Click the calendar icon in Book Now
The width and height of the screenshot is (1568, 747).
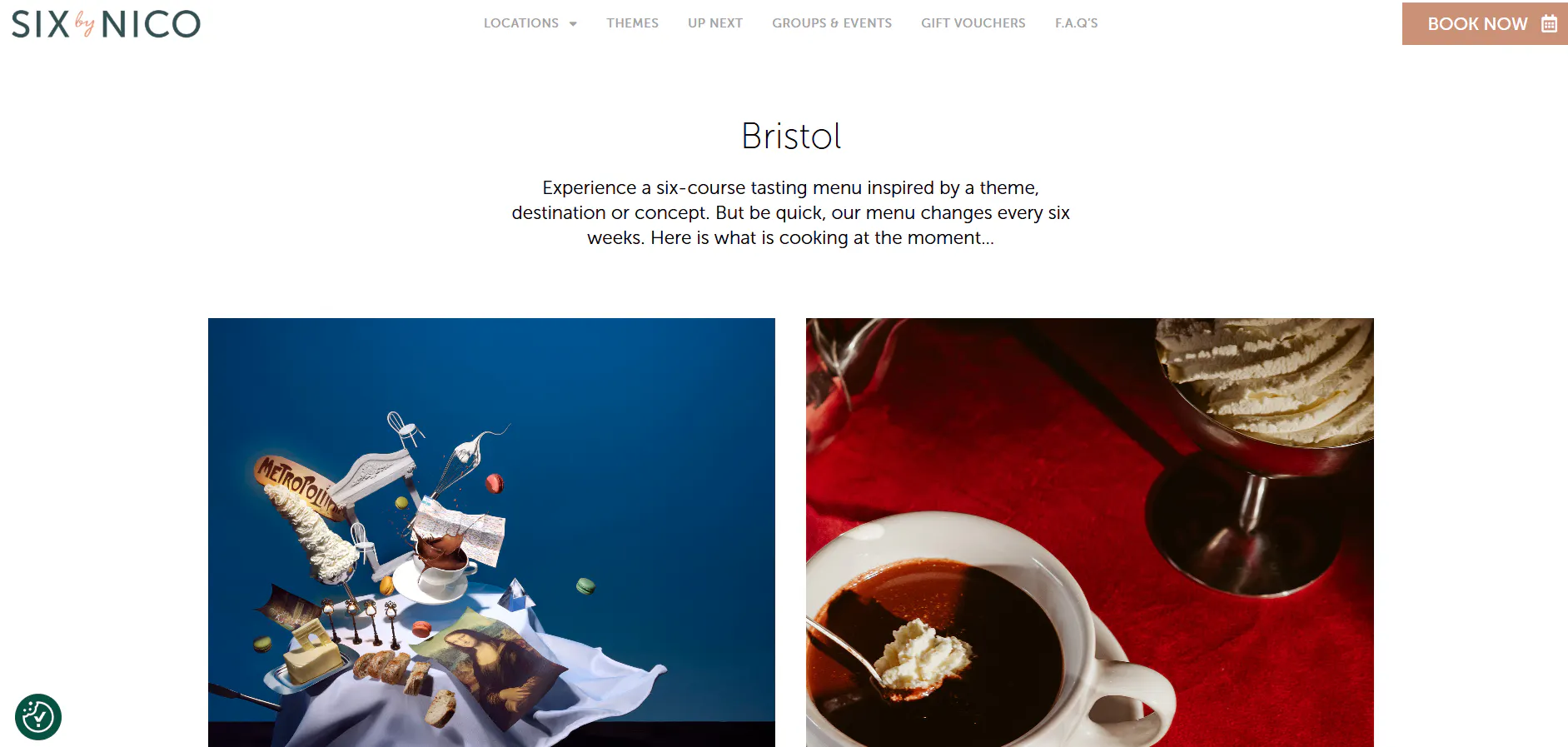[1549, 23]
